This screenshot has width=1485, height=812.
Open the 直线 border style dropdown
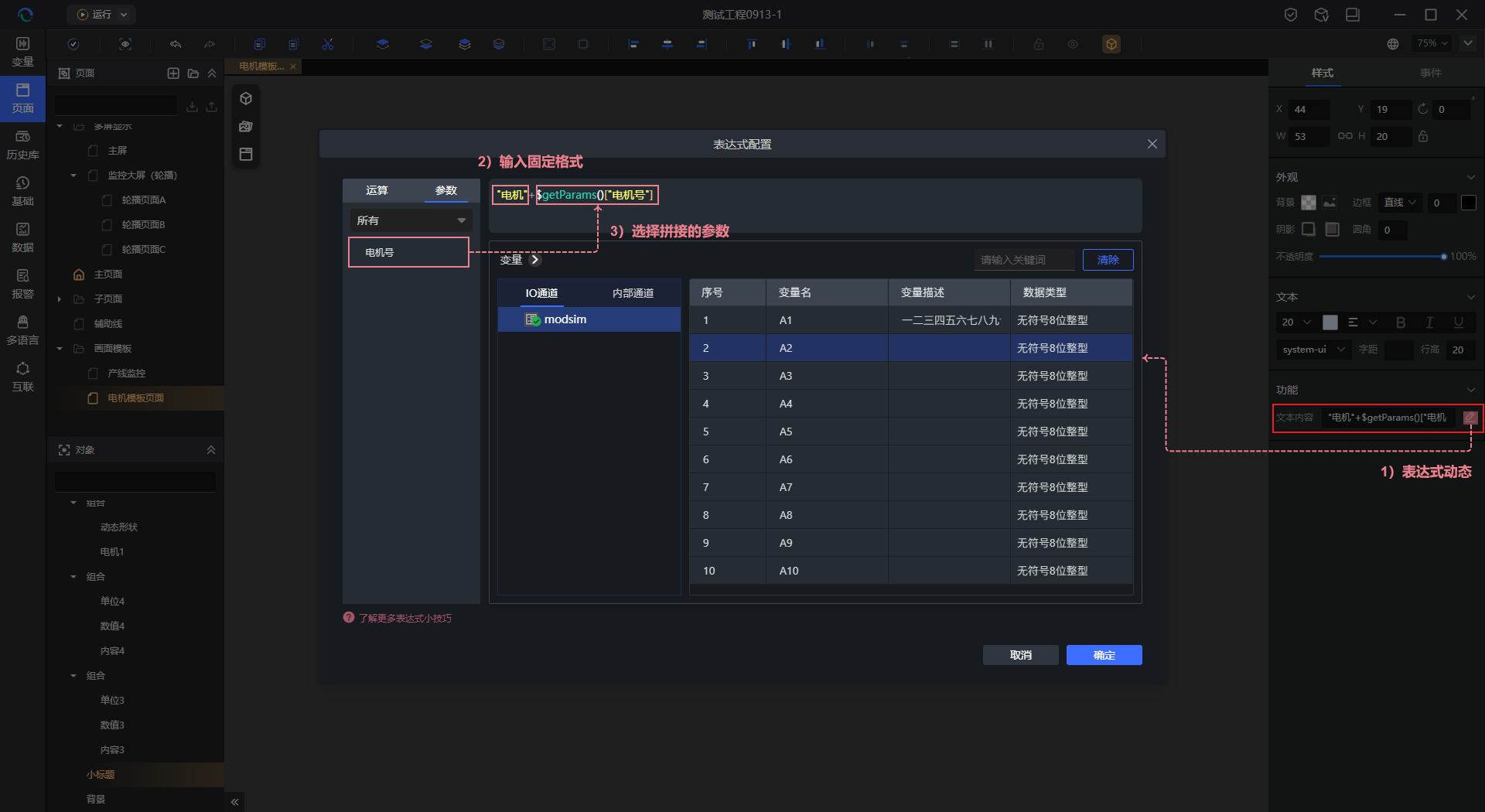click(1400, 203)
